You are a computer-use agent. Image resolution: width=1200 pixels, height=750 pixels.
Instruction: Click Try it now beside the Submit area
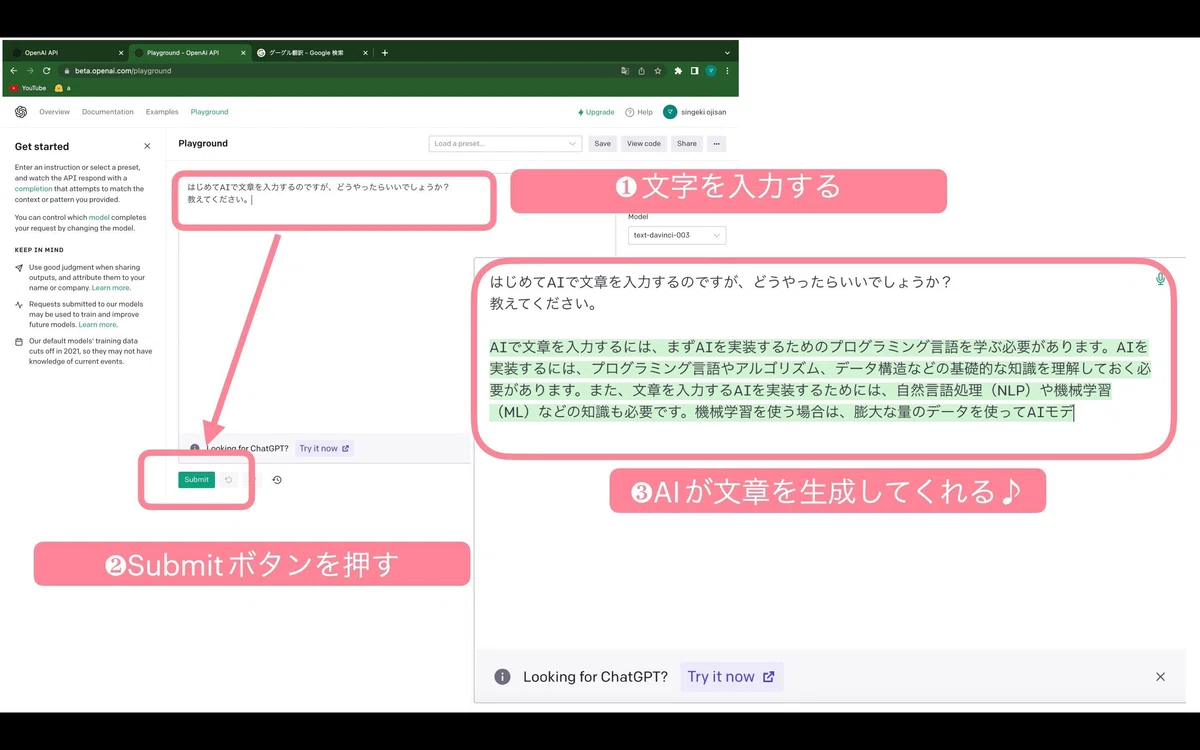coord(324,449)
